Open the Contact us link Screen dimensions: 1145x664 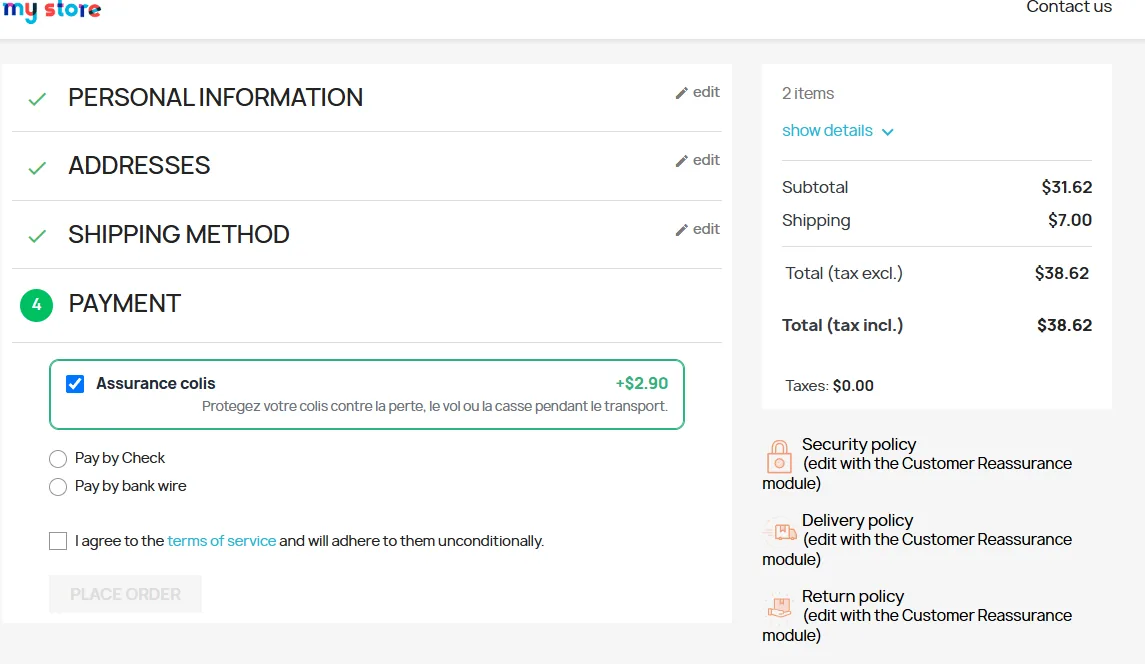1069,7
